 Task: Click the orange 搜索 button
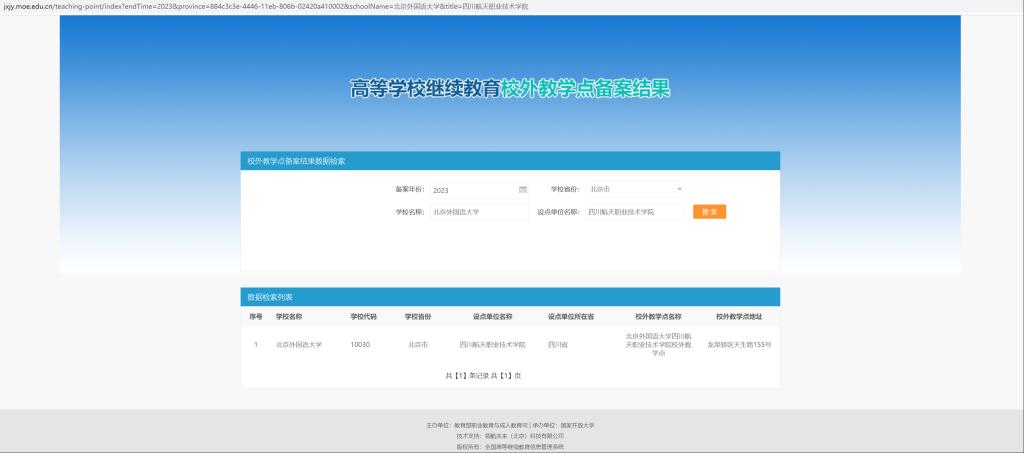pyautogui.click(x=709, y=212)
